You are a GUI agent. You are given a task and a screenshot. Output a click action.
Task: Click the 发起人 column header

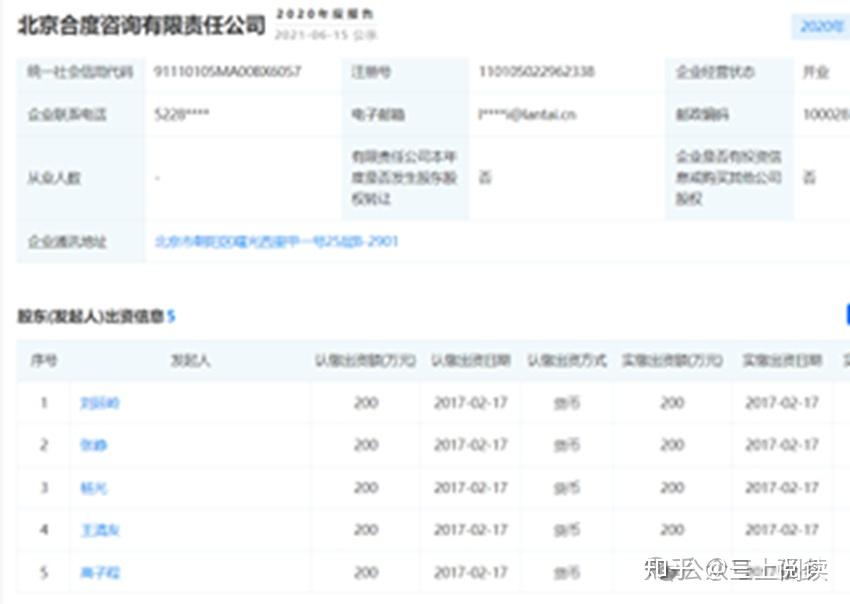point(190,361)
